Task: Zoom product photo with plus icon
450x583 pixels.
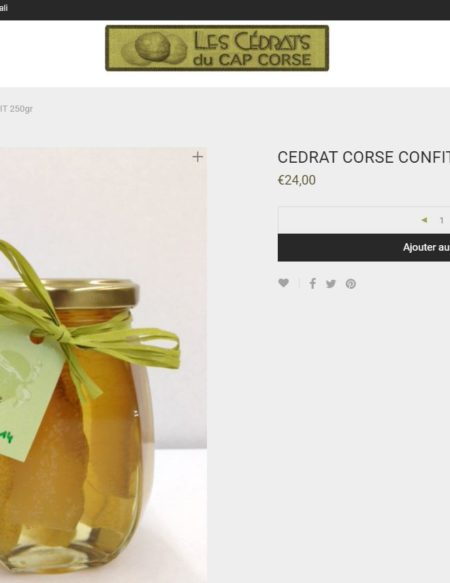Action: 198,157
